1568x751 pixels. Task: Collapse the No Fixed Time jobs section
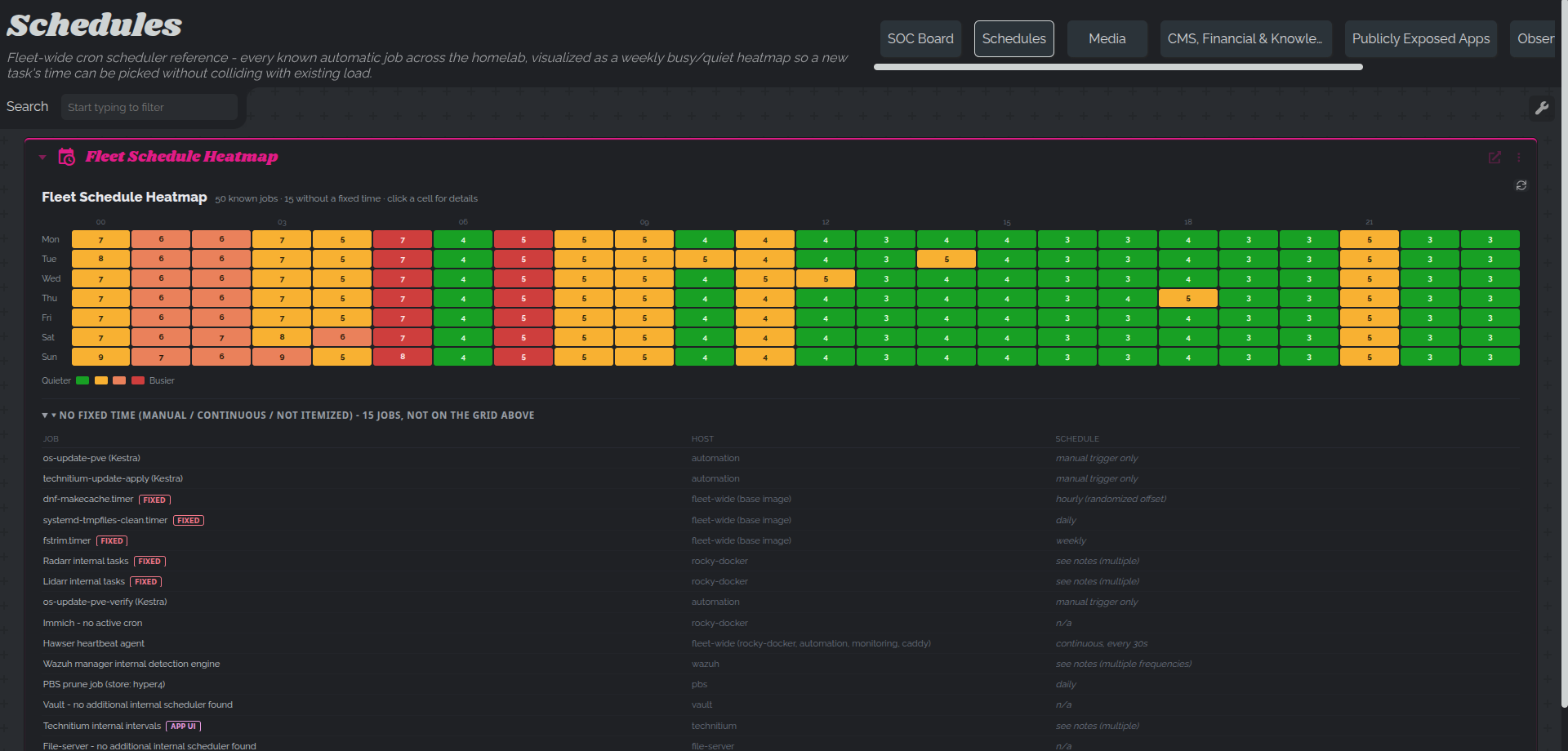coord(45,415)
